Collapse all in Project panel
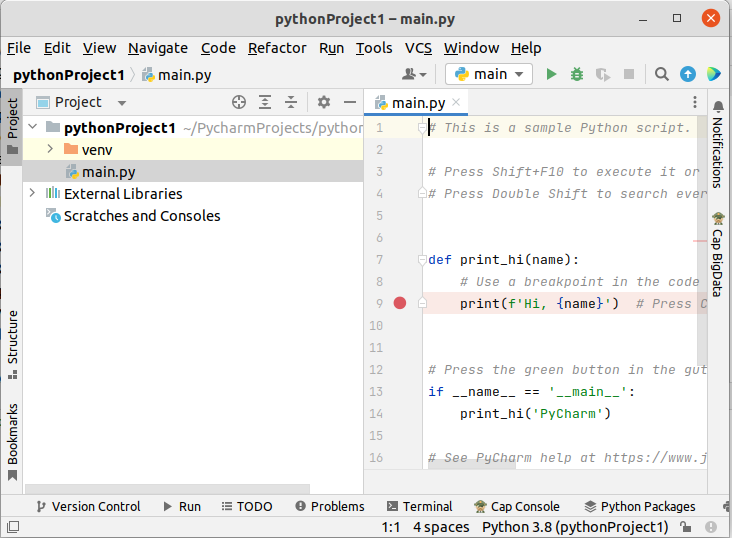732x538 pixels. point(291,102)
